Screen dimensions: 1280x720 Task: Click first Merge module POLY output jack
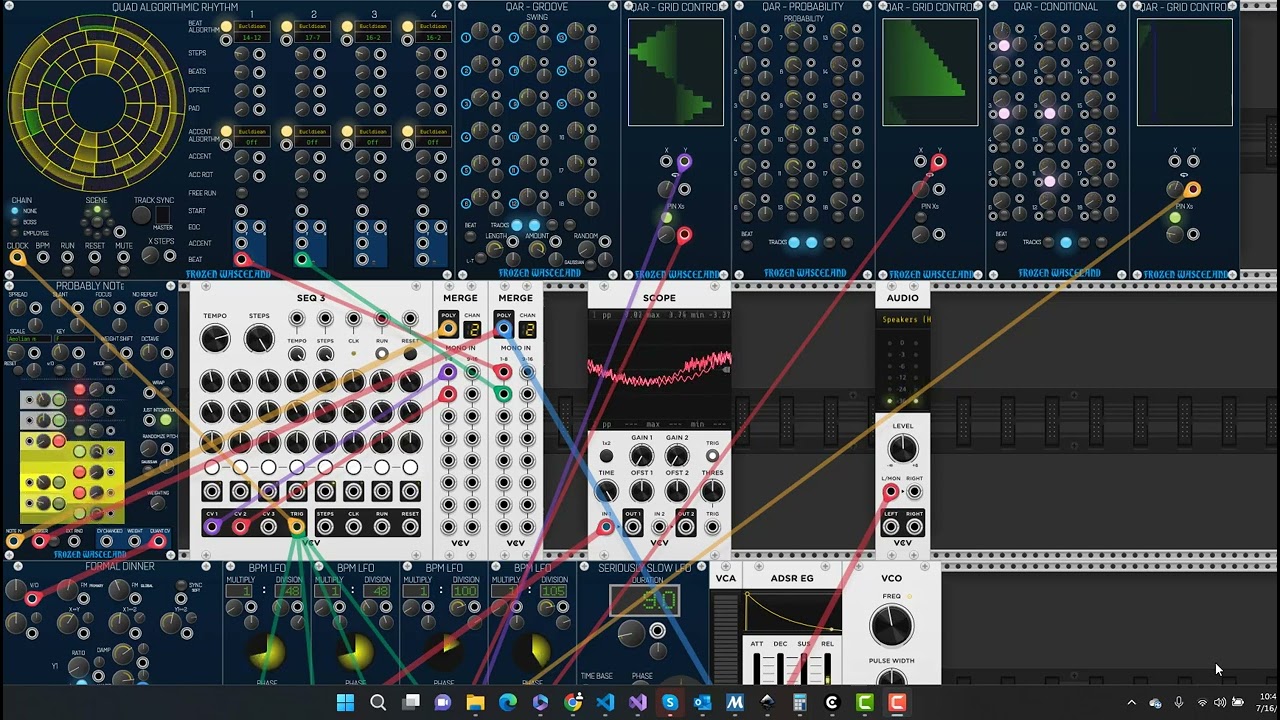448,329
